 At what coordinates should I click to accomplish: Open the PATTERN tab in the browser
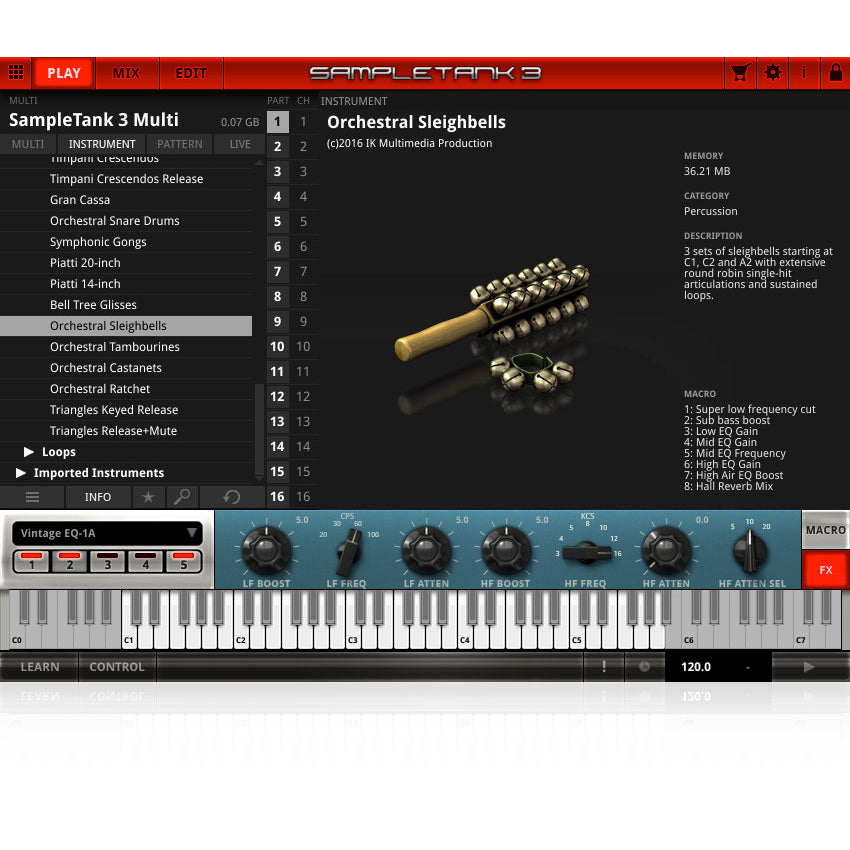(x=180, y=144)
